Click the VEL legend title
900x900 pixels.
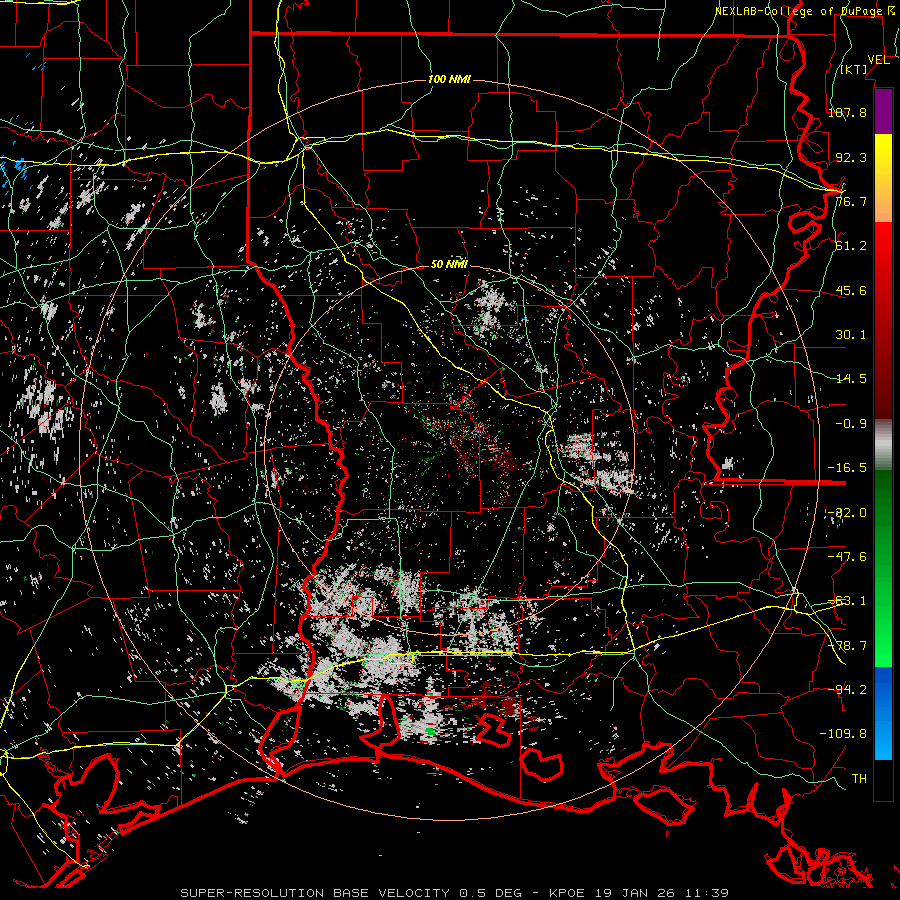tap(878, 60)
